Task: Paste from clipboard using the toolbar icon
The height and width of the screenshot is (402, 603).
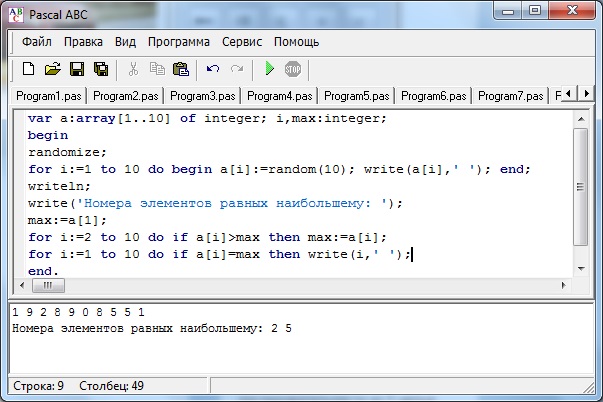Action: click(x=180, y=69)
